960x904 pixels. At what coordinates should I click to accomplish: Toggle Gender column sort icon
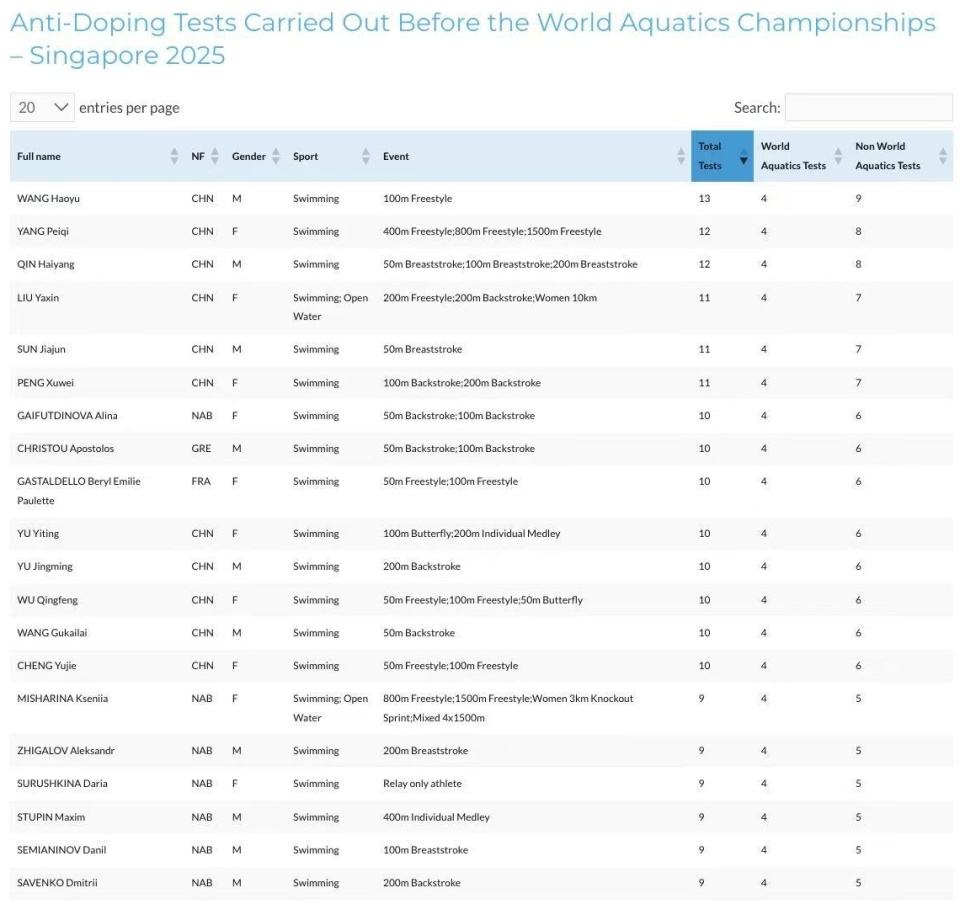tap(276, 156)
